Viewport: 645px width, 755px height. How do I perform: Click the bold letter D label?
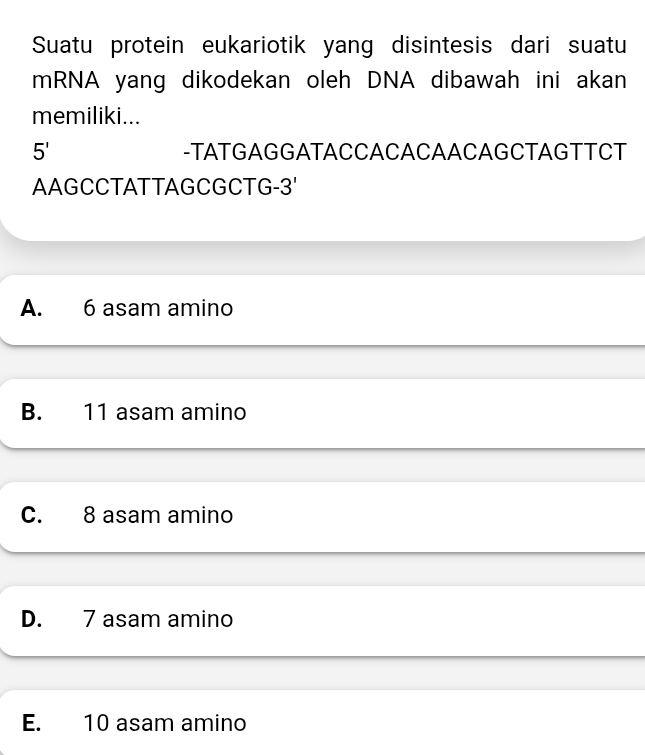point(31,620)
